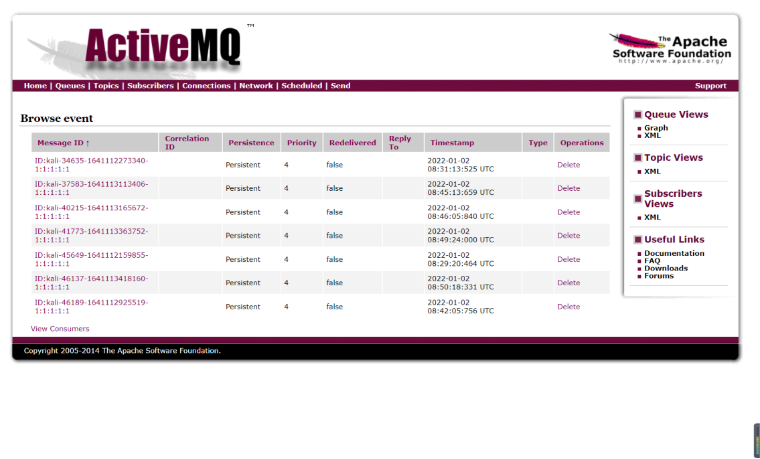Open the Apache Software Foundation logo link
This screenshot has height=459, width=760.
click(671, 48)
